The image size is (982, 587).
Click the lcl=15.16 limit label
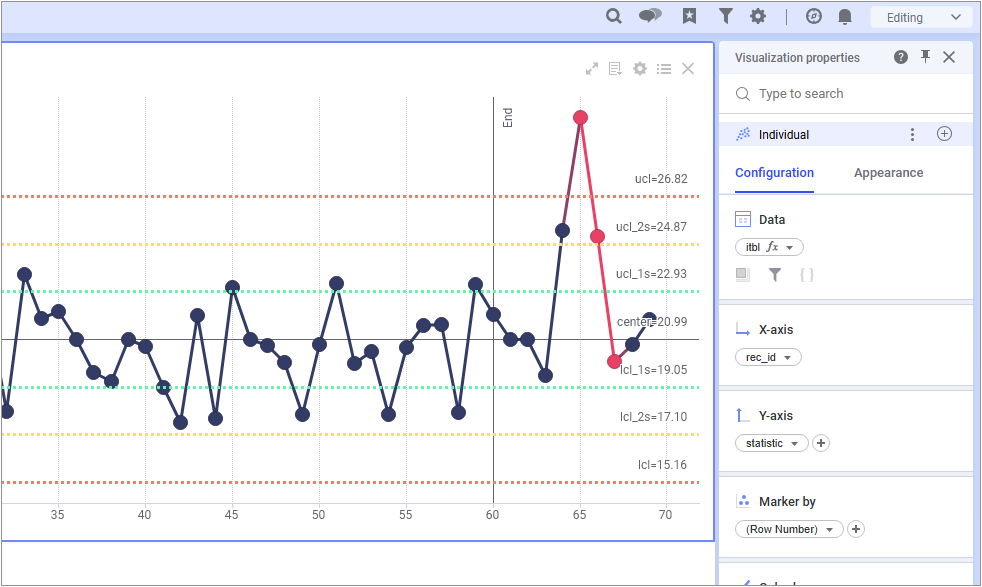pyautogui.click(x=663, y=465)
